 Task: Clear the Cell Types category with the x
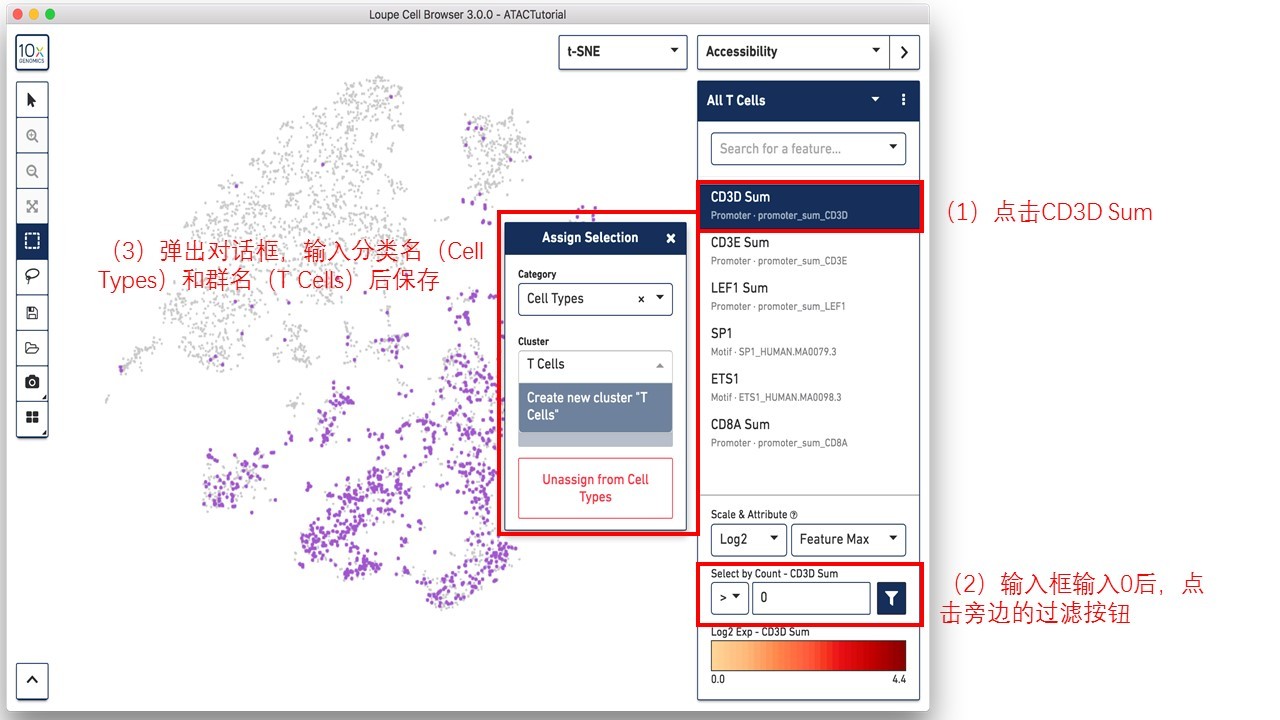pos(641,299)
